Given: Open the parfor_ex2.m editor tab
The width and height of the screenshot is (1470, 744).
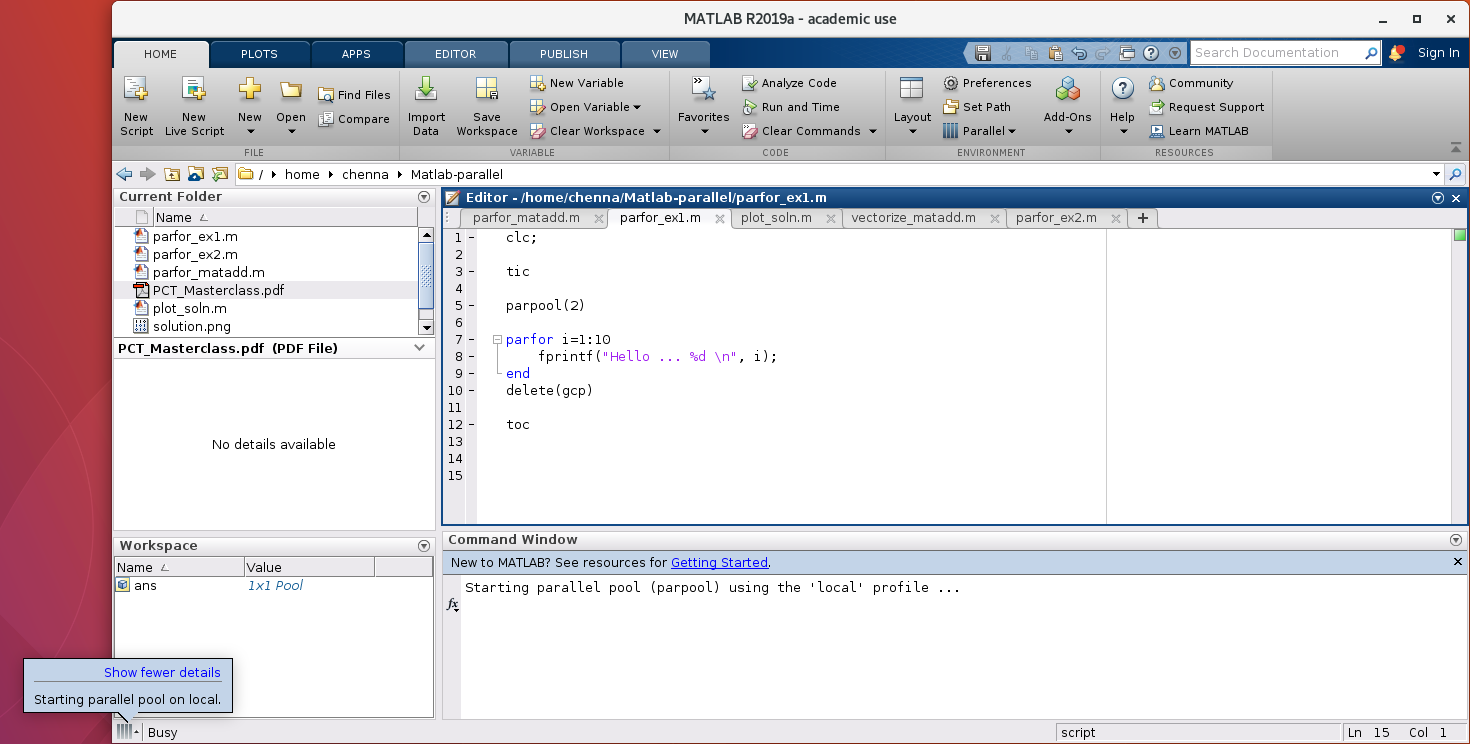Looking at the screenshot, I should (1056, 218).
